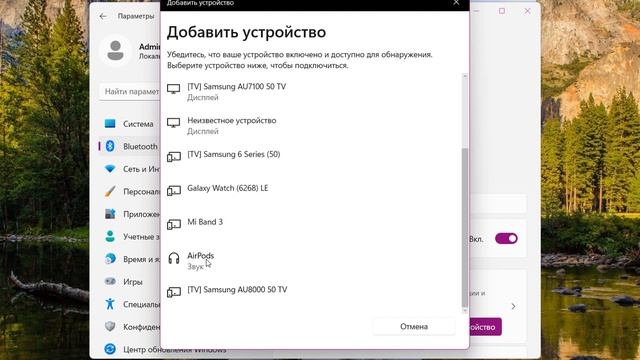Image resolution: width=640 pixels, height=360 pixels.
Task: Open Персонализация in Settings sidebar
Action: (x=129, y=191)
